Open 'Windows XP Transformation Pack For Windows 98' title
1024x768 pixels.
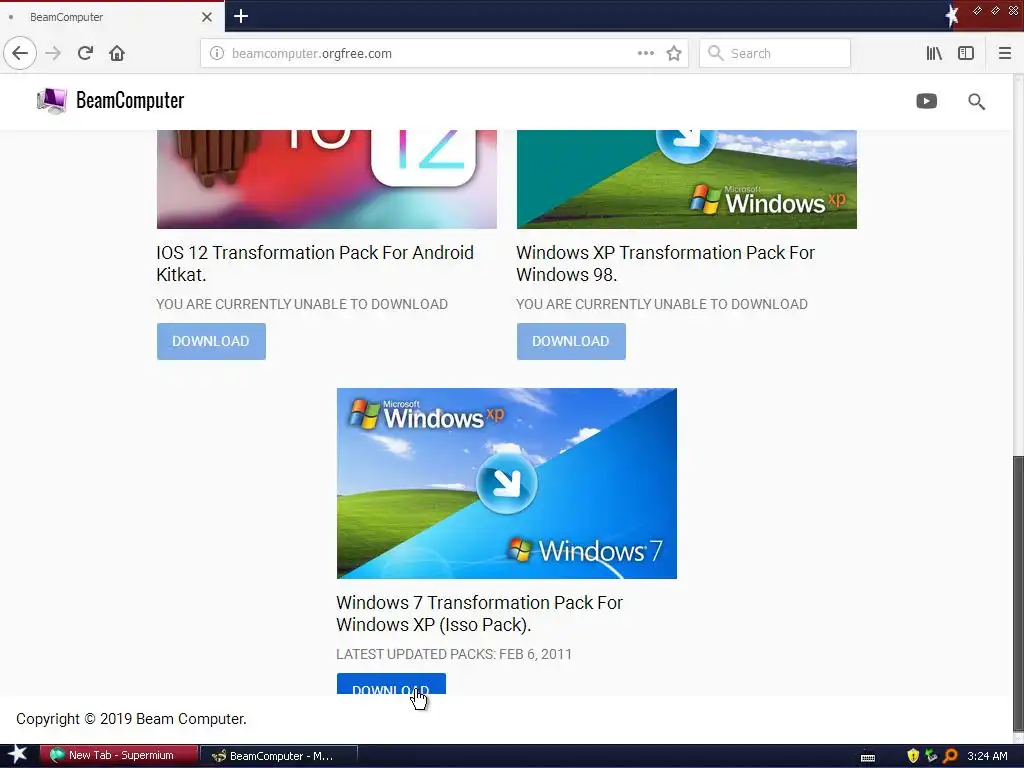coord(665,263)
